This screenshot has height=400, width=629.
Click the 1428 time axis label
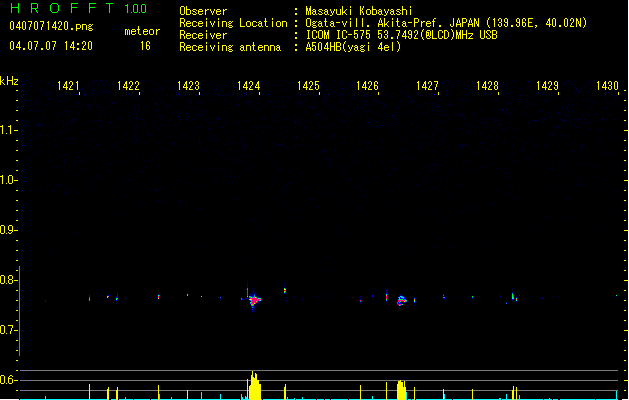(487, 86)
